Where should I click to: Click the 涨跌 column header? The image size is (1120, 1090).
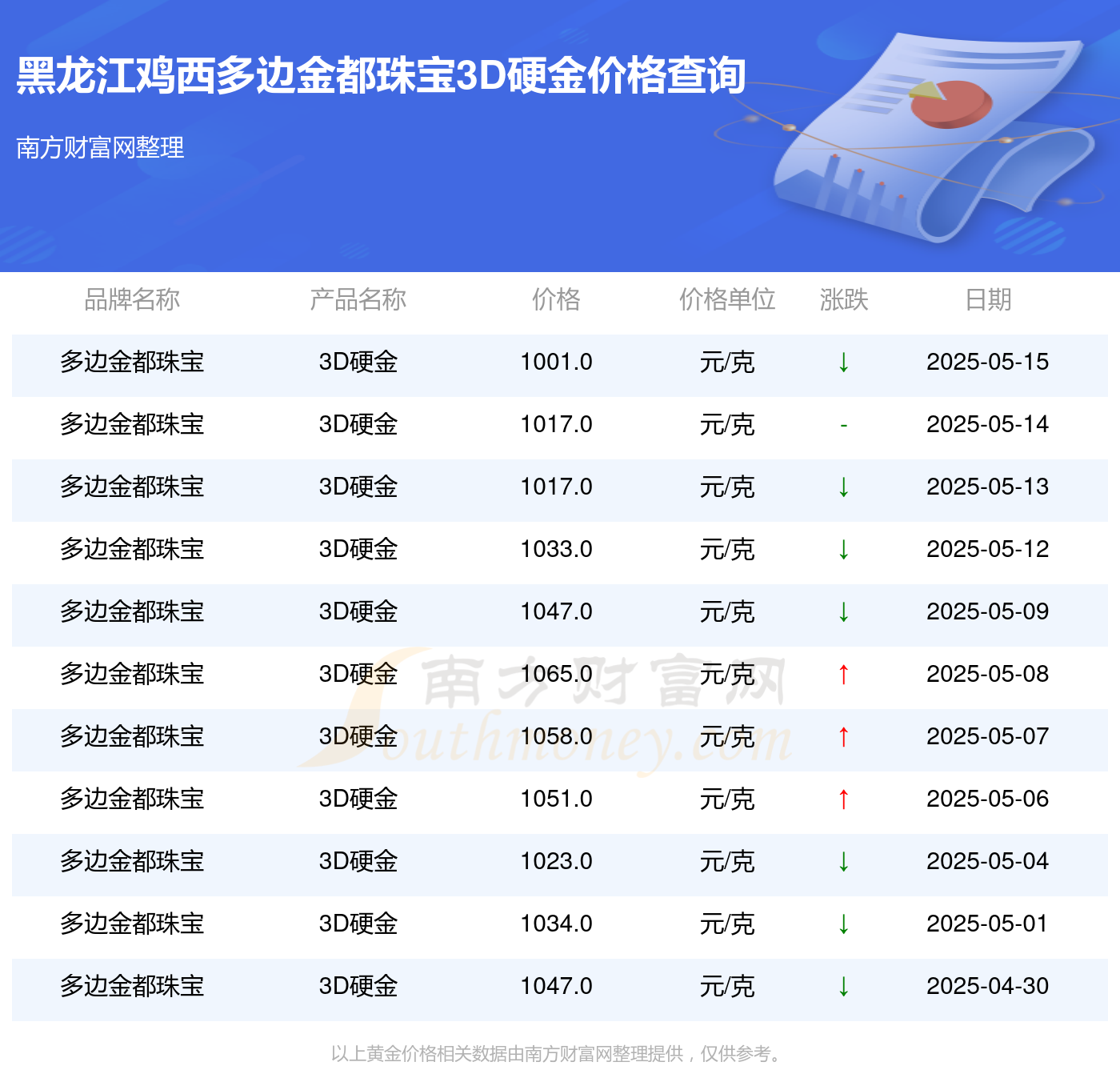coord(844,299)
